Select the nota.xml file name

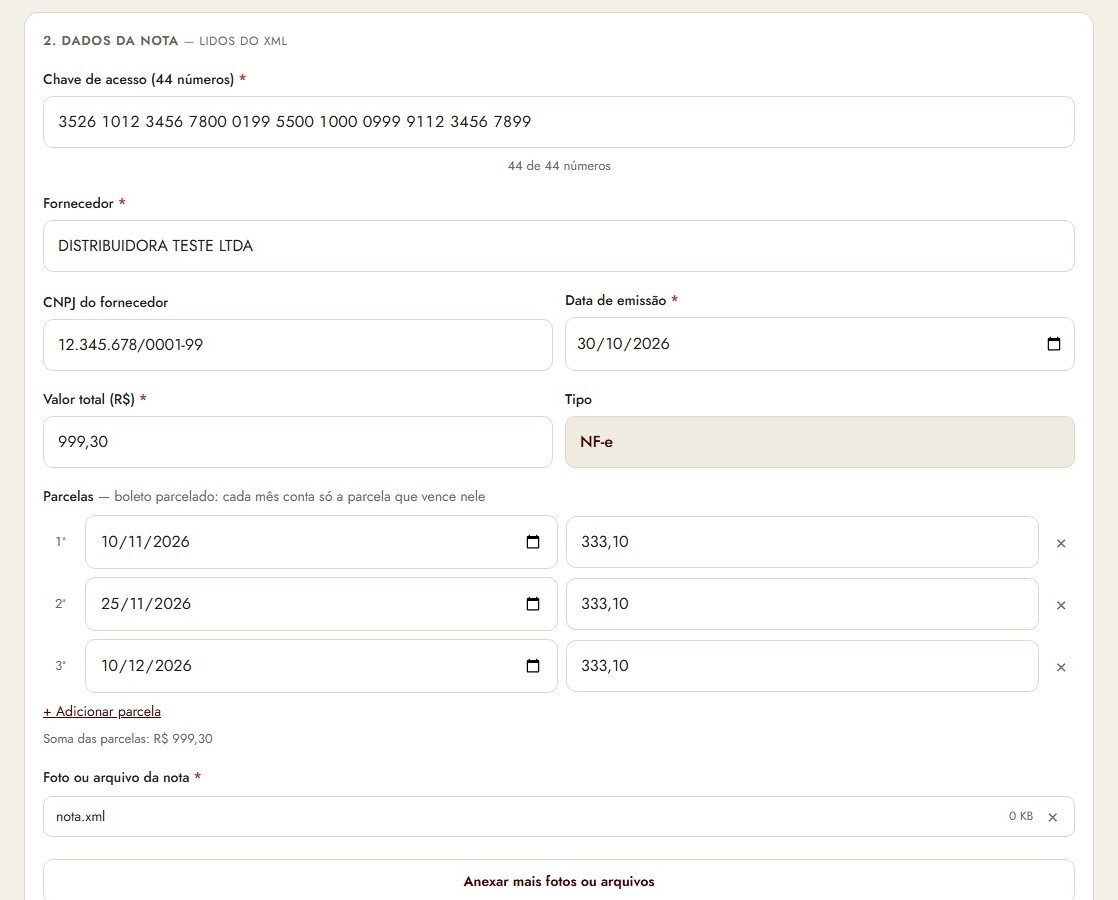coord(81,817)
